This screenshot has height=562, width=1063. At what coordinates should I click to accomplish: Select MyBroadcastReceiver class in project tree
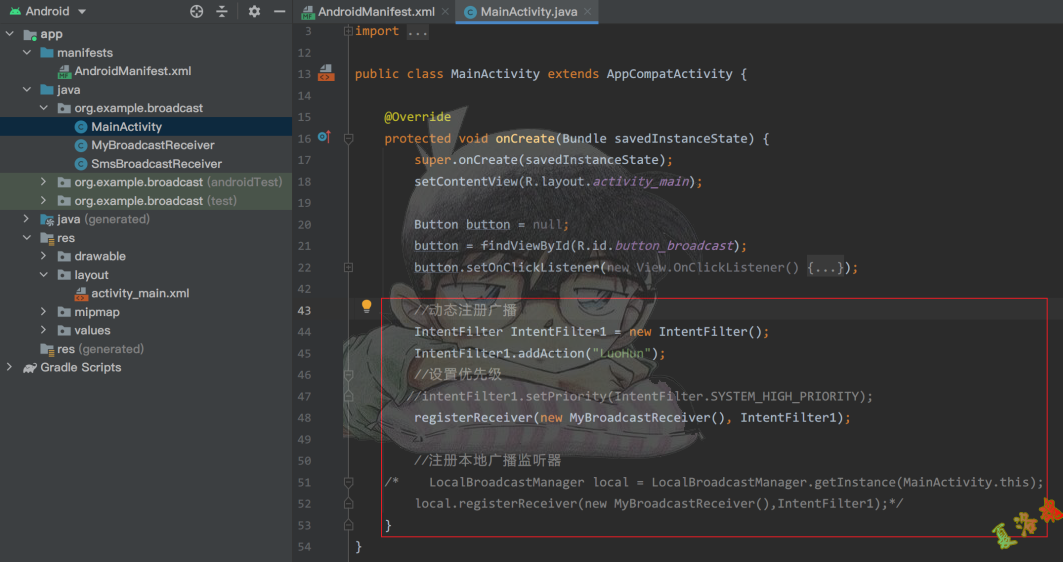click(152, 145)
